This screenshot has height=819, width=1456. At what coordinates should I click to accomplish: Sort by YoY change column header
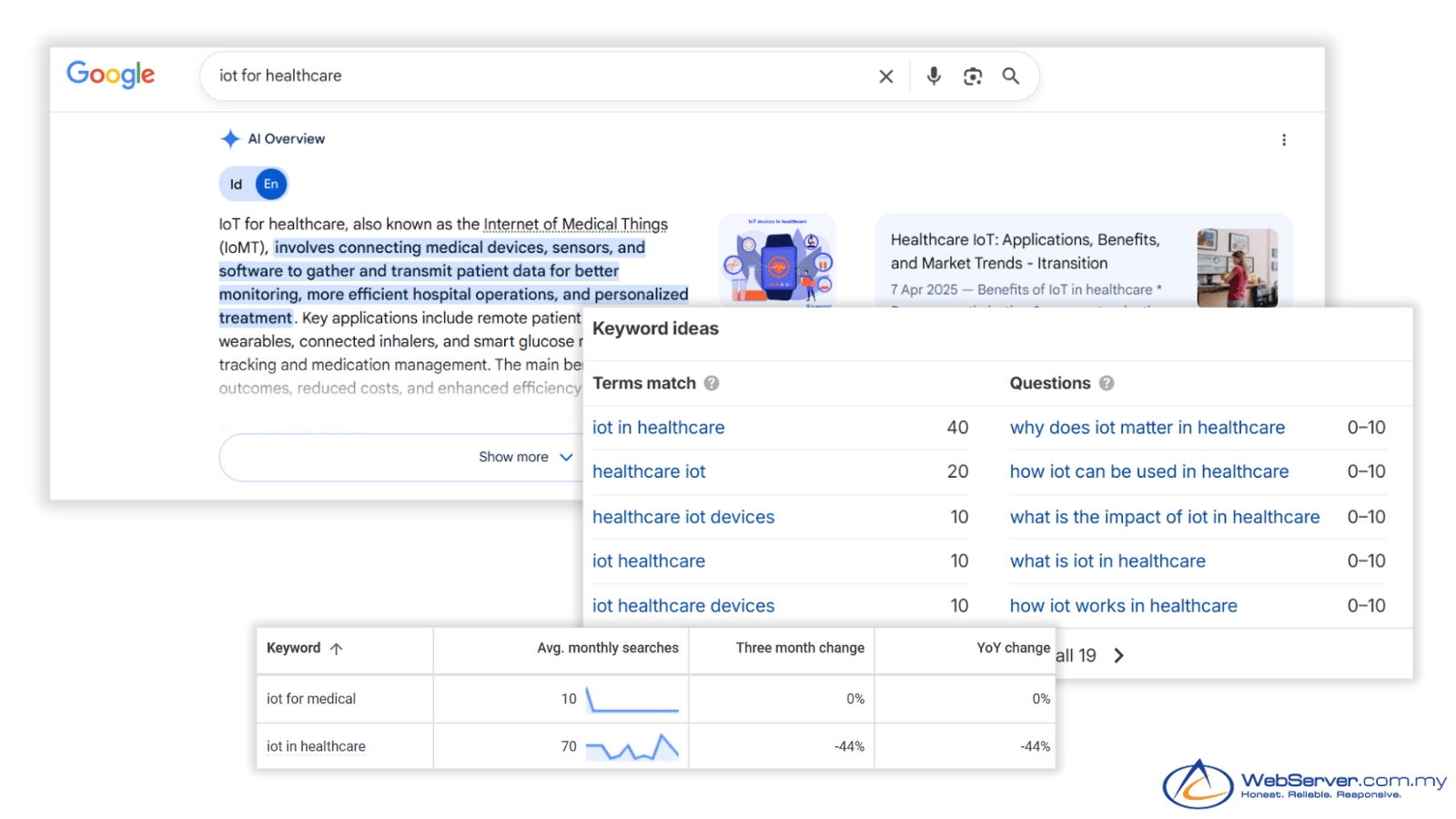(x=1012, y=648)
